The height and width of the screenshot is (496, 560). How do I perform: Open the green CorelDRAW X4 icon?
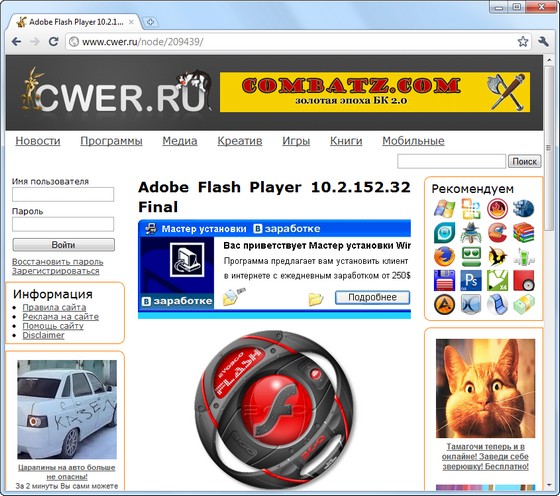coord(497,280)
